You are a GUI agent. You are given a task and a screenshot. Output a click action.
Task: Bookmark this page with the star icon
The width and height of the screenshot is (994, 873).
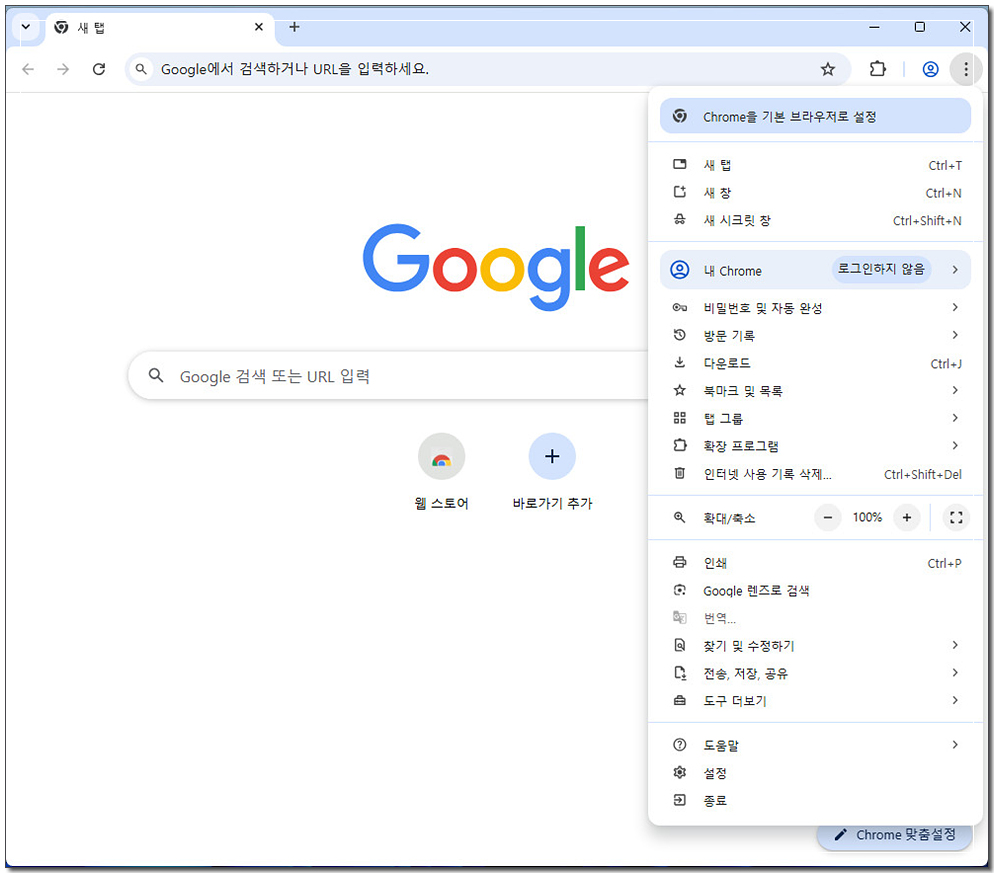[x=828, y=69]
